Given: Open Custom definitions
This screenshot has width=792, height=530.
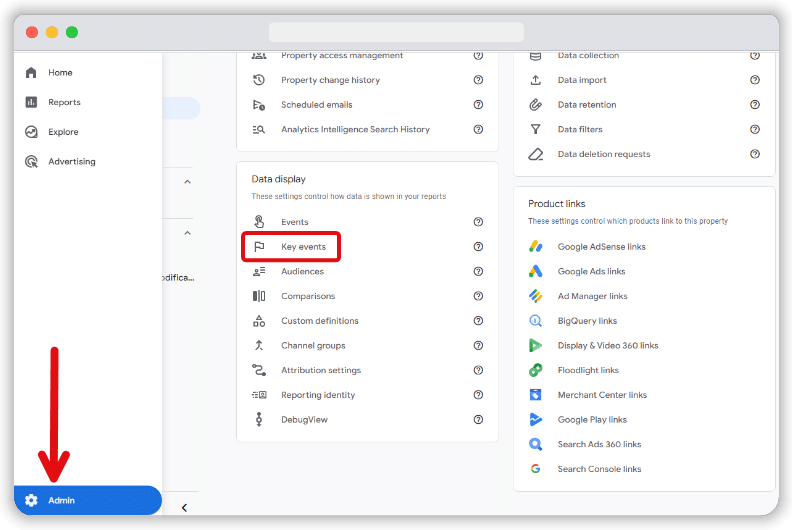Looking at the screenshot, I should tap(320, 321).
